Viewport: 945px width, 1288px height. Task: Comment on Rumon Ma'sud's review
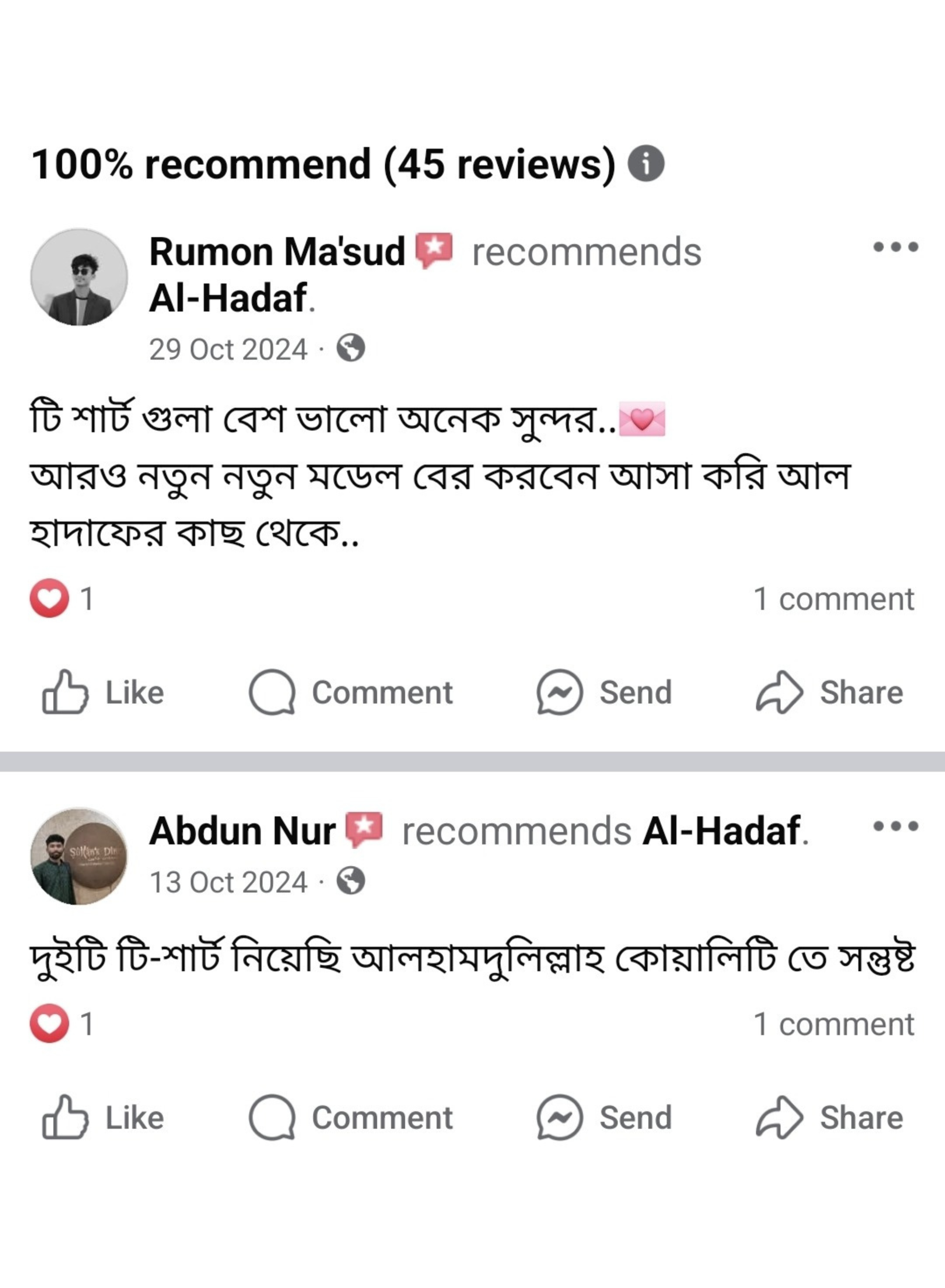click(351, 693)
